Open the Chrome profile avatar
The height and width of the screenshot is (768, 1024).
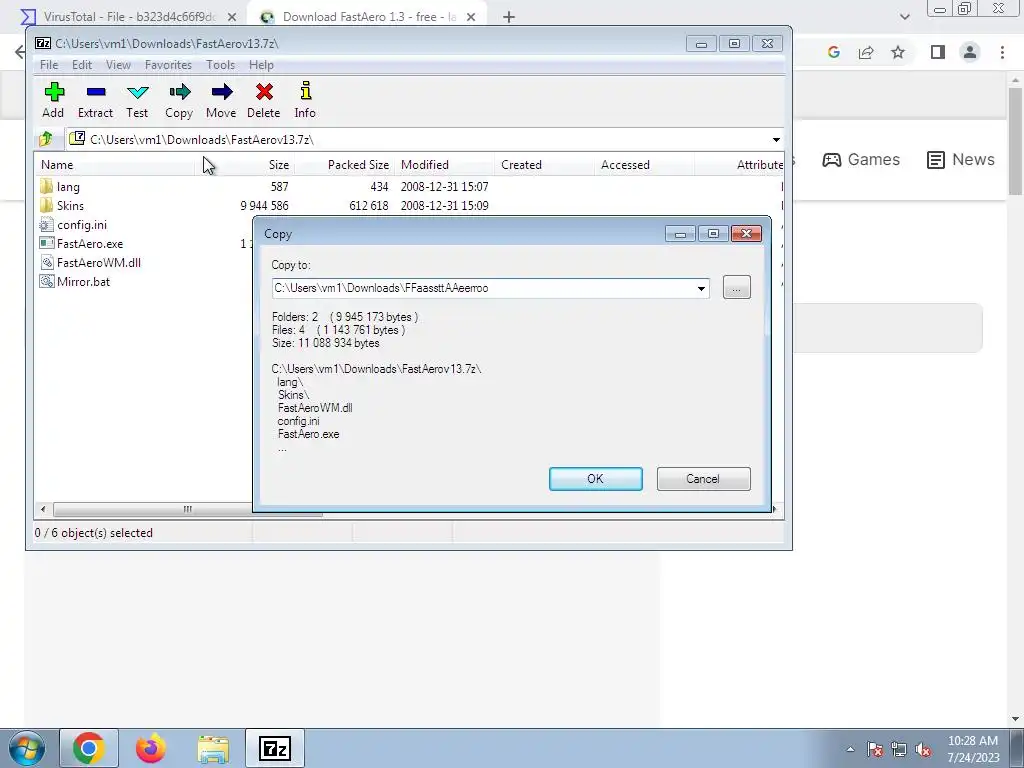[970, 52]
